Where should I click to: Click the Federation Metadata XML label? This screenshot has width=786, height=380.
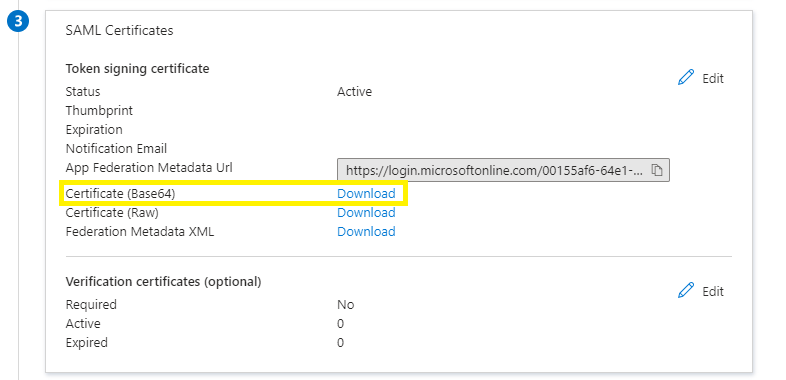[140, 232]
